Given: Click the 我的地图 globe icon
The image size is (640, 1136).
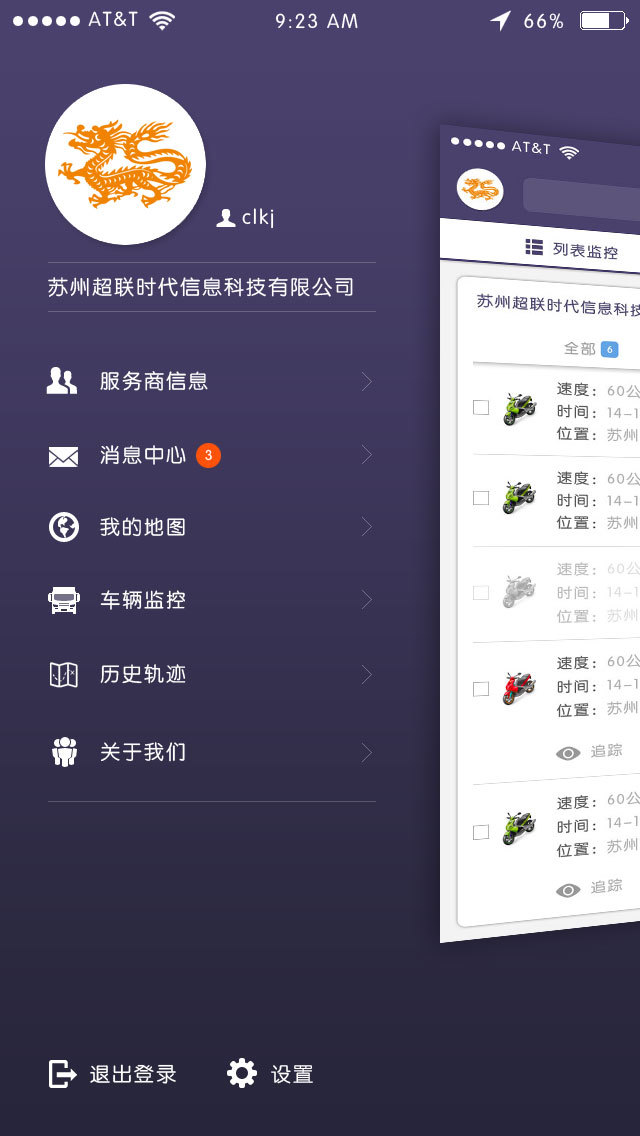Looking at the screenshot, I should click(x=64, y=527).
